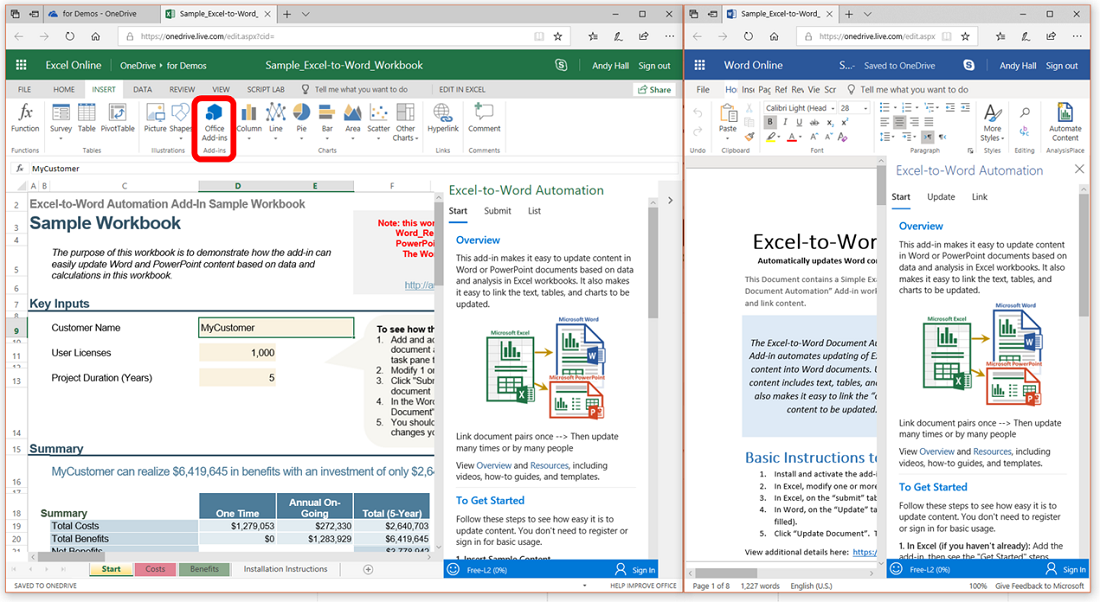Toggle Bold in Word ribbon
This screenshot has height=602, width=1100.
click(770, 122)
